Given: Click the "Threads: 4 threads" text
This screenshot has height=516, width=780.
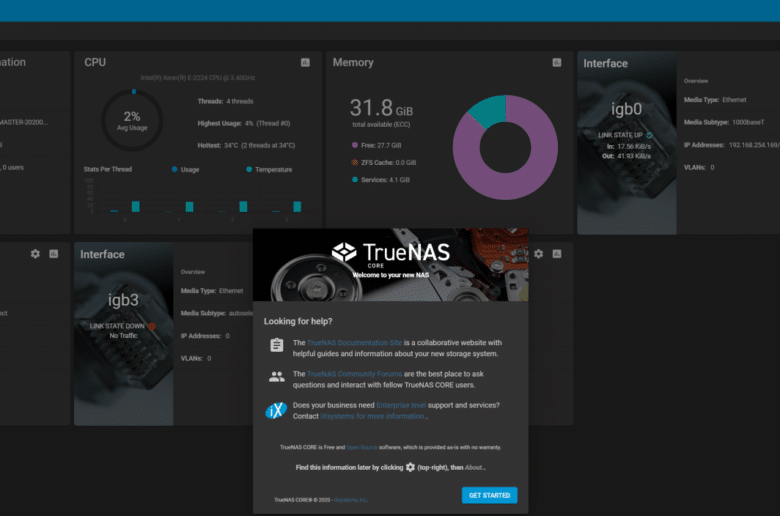Looking at the screenshot, I should pos(225,101).
